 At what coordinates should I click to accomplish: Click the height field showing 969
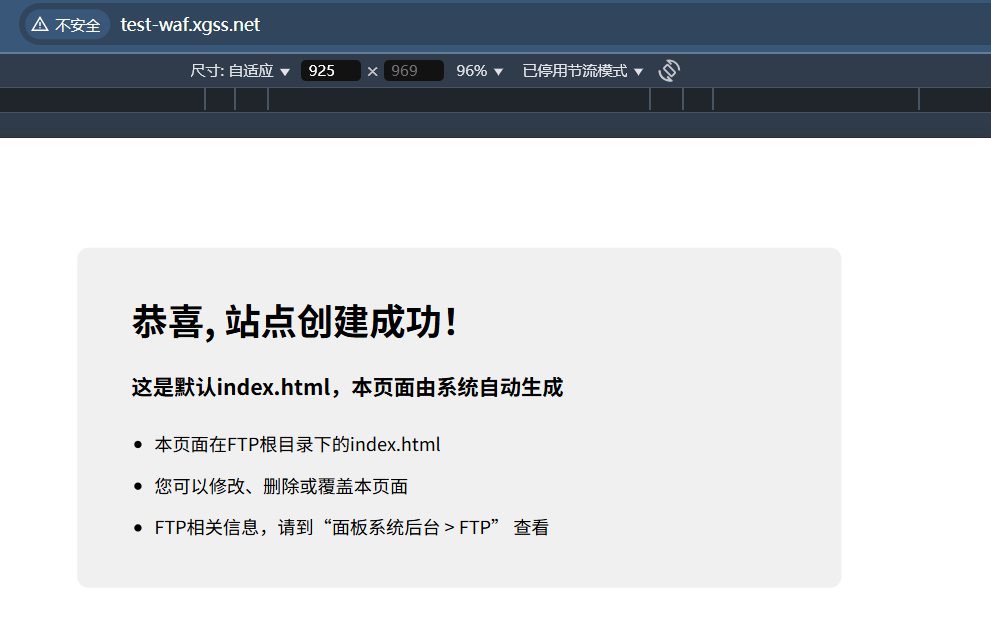point(413,71)
